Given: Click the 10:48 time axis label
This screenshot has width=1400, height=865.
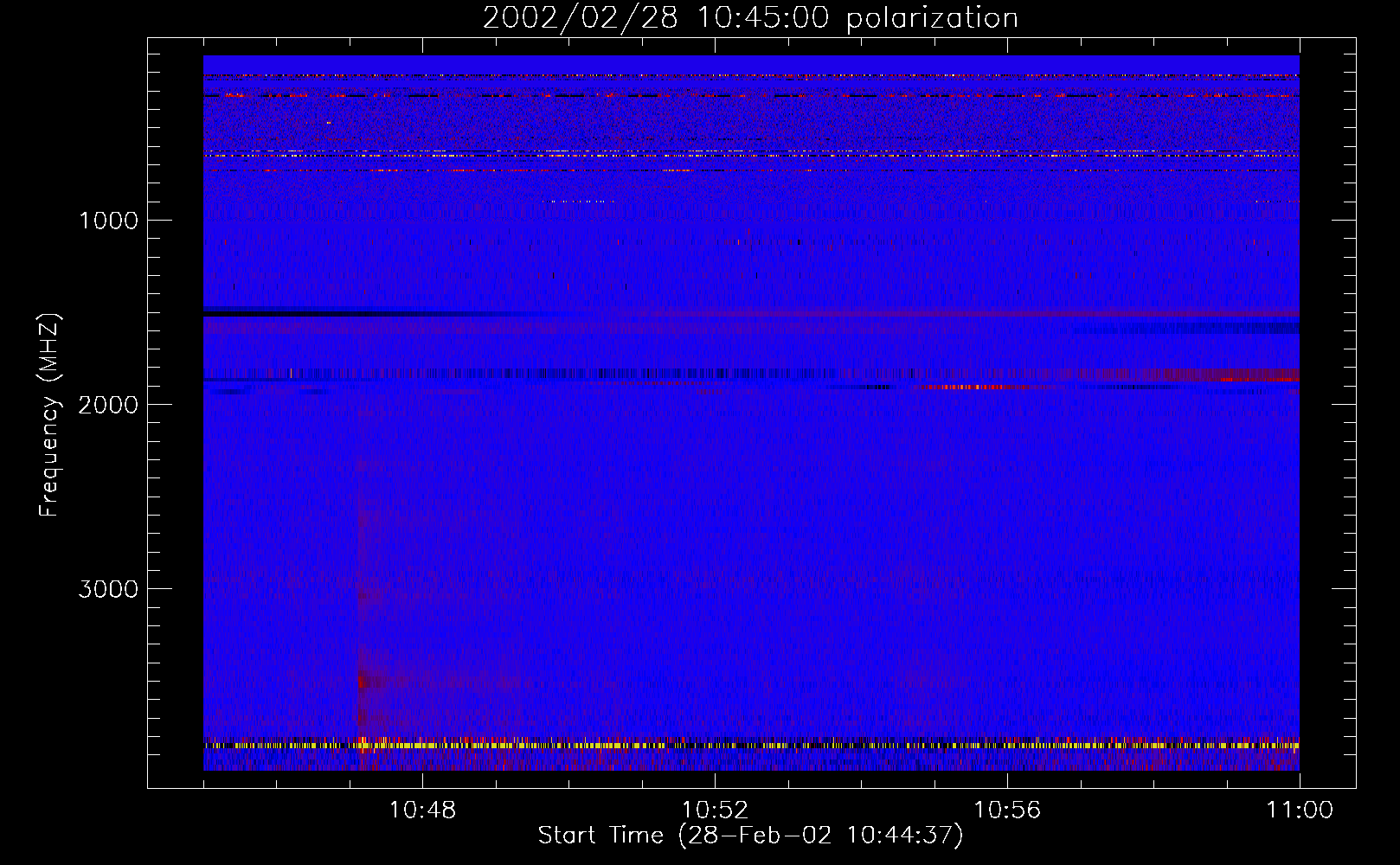Looking at the screenshot, I should 422,811.
